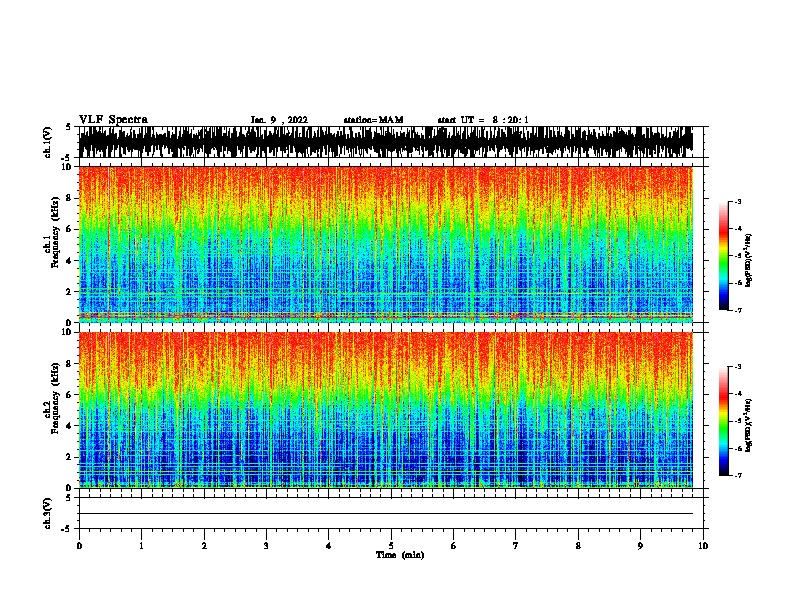Click the ch.1 frequency tick label "6"
This screenshot has width=792, height=612.
70,229
